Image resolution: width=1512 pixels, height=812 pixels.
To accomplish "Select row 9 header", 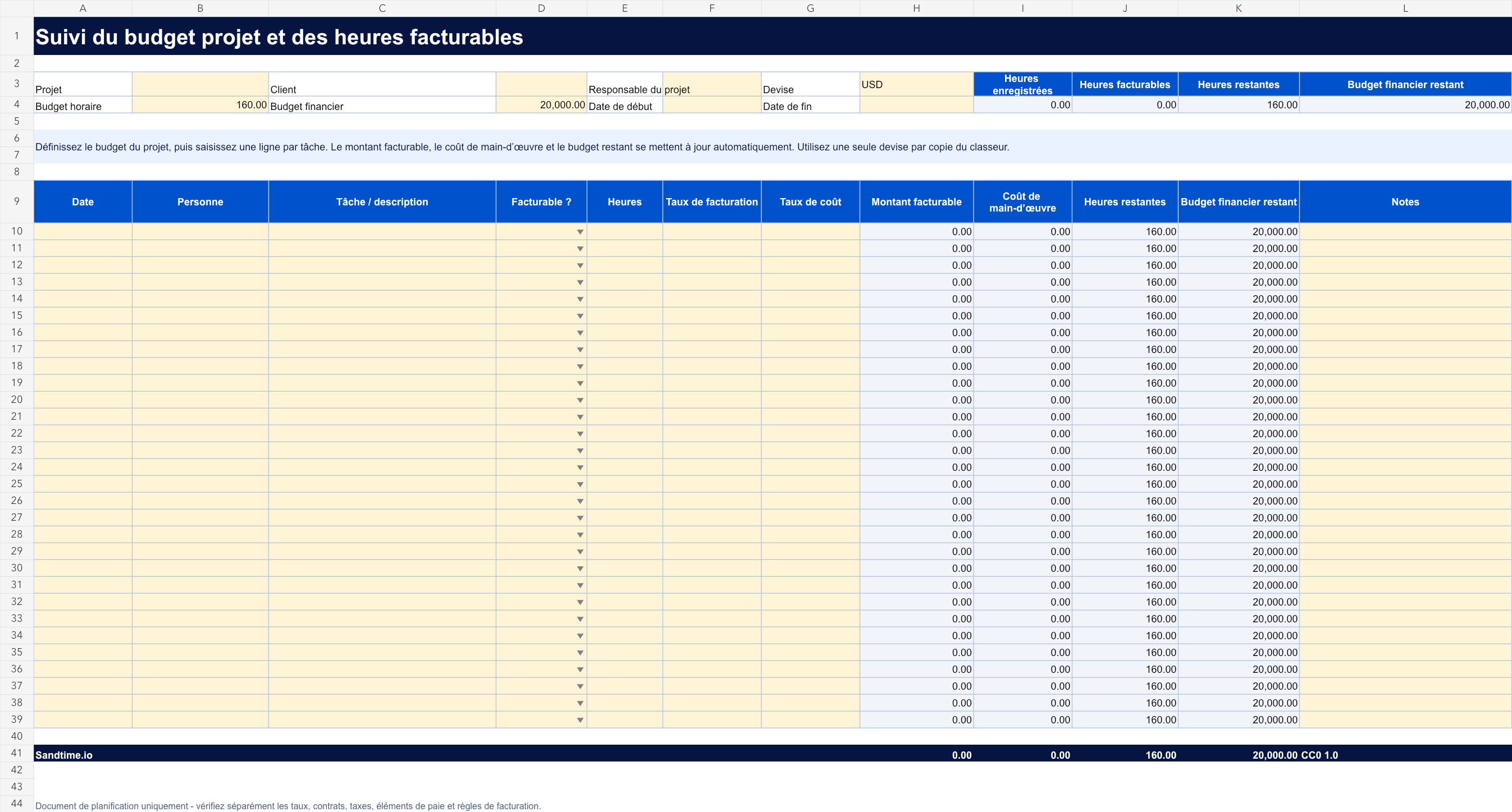I will (x=16, y=201).
